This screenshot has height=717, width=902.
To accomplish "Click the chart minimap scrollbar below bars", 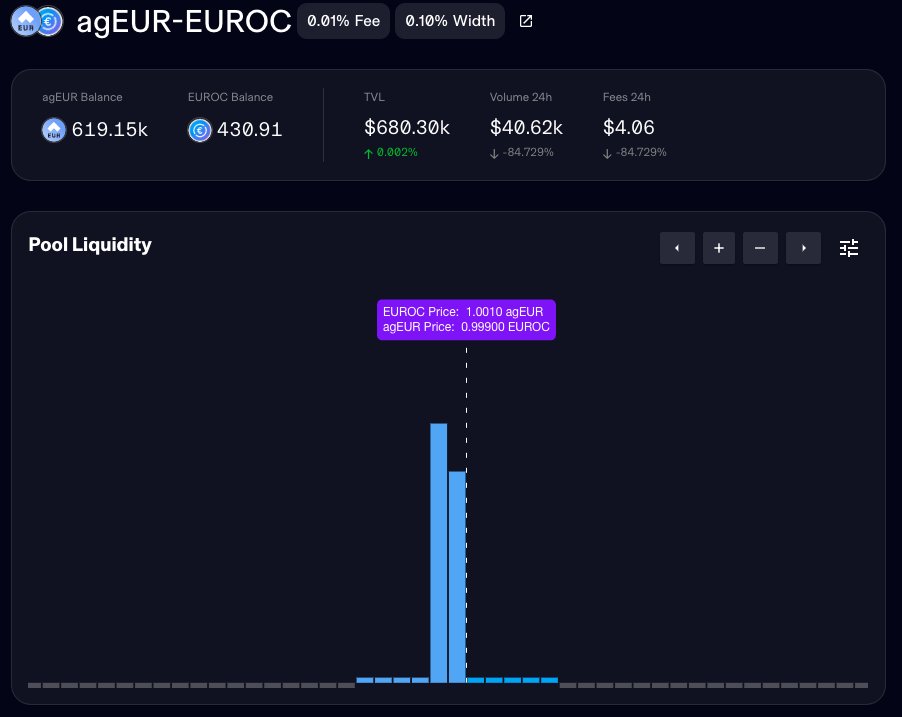I will 450,686.
